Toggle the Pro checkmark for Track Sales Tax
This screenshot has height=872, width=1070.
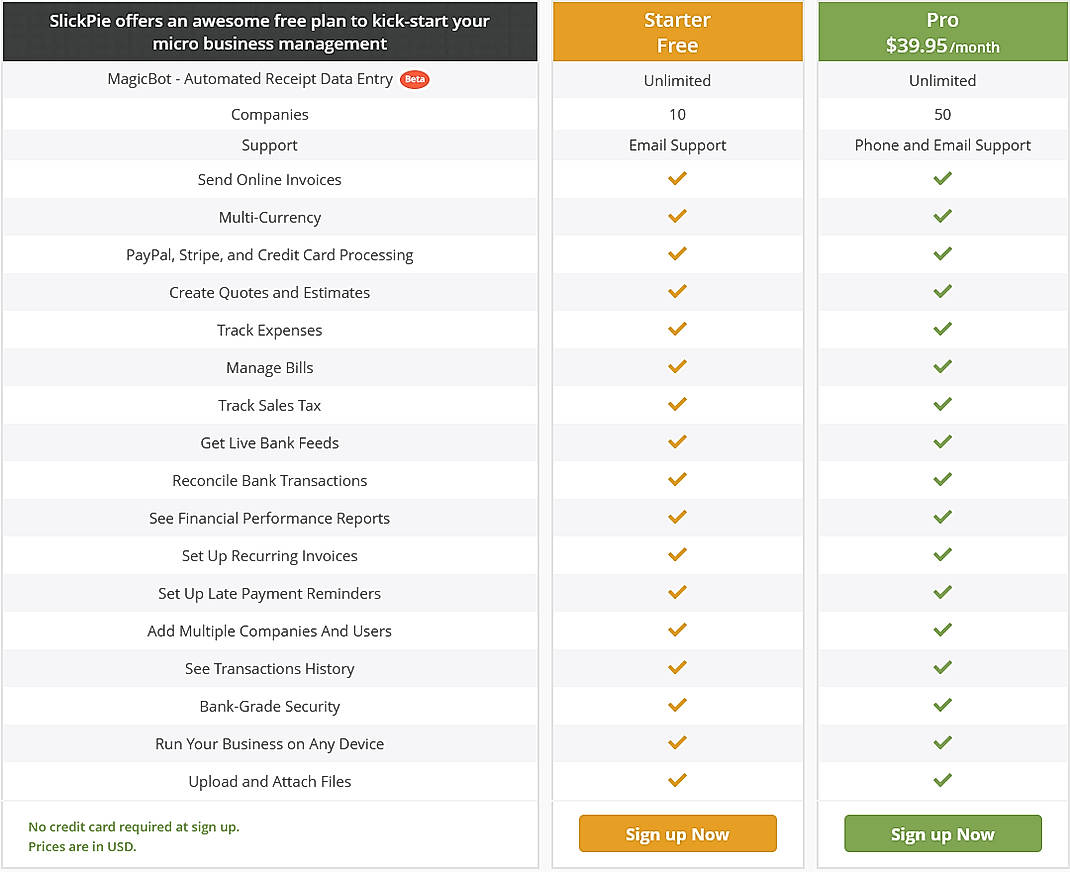[x=942, y=405]
